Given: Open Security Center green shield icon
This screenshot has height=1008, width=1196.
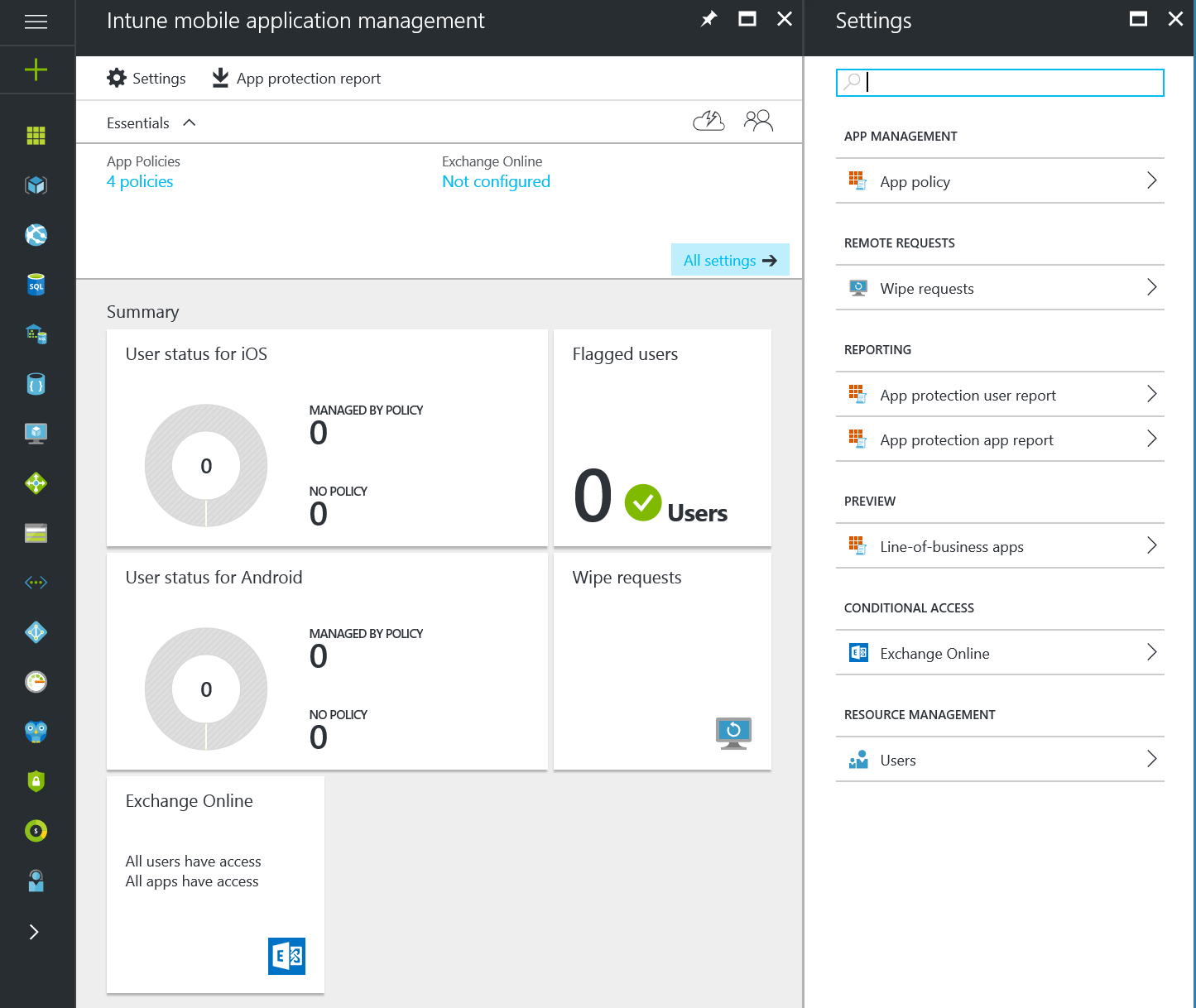Looking at the screenshot, I should 36,781.
